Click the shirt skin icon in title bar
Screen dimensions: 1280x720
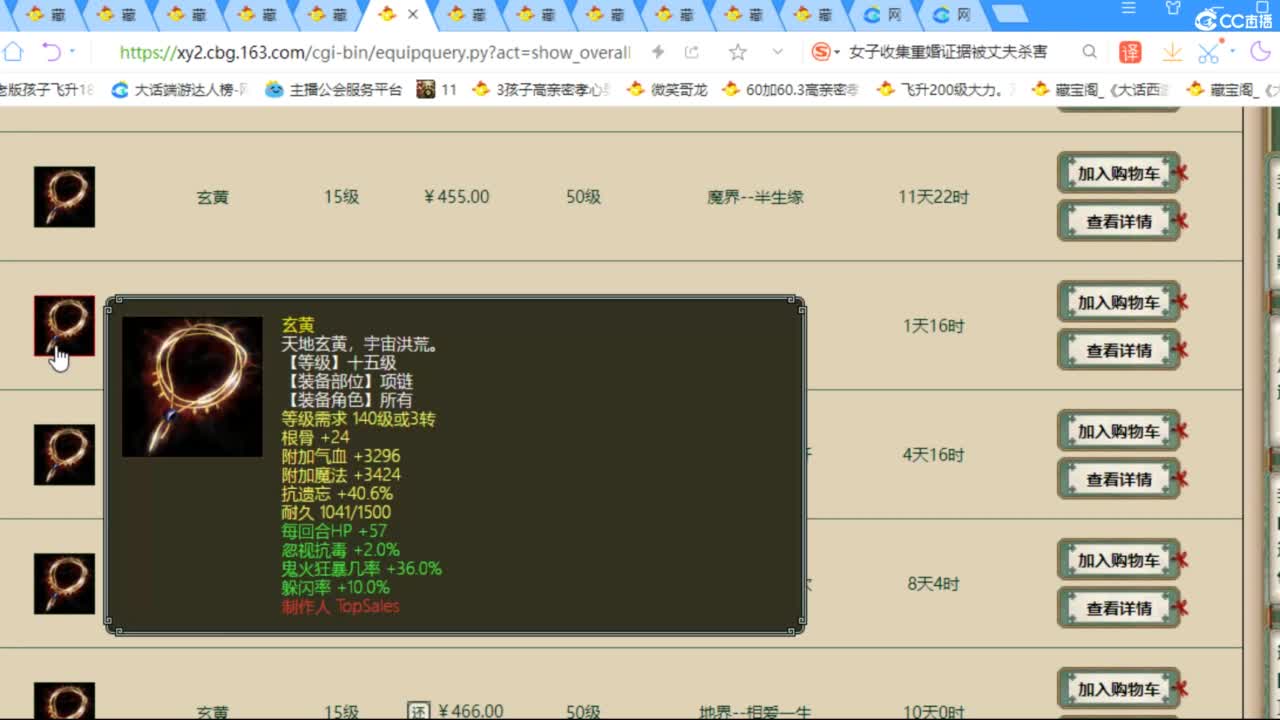(x=1173, y=9)
